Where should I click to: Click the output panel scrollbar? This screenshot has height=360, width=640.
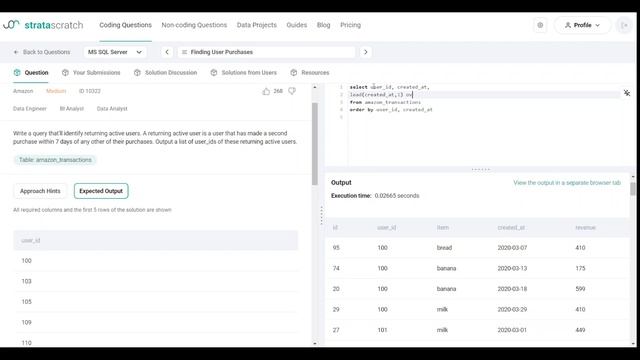633,189
